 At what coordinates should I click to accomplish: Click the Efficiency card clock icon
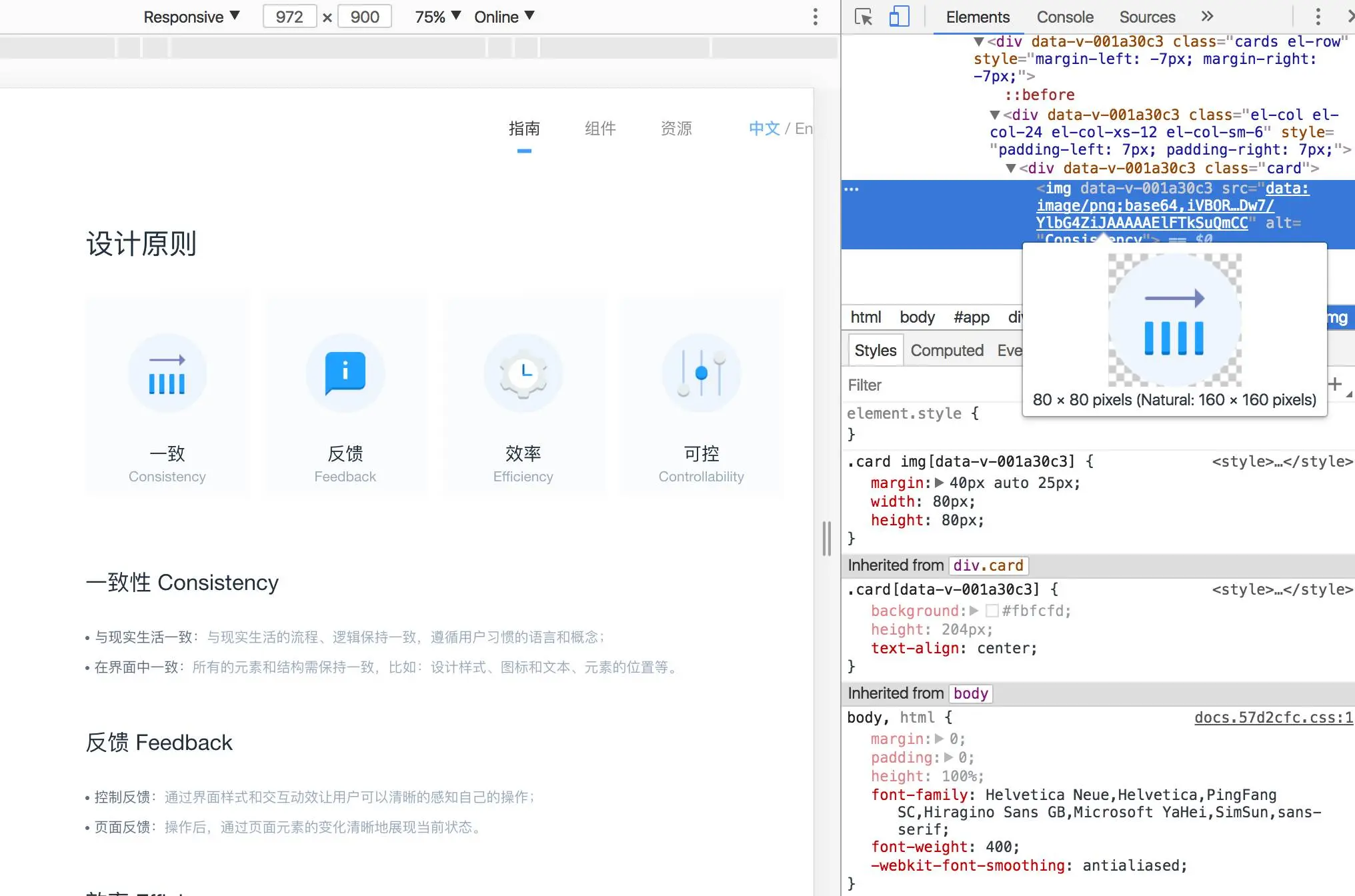point(523,373)
